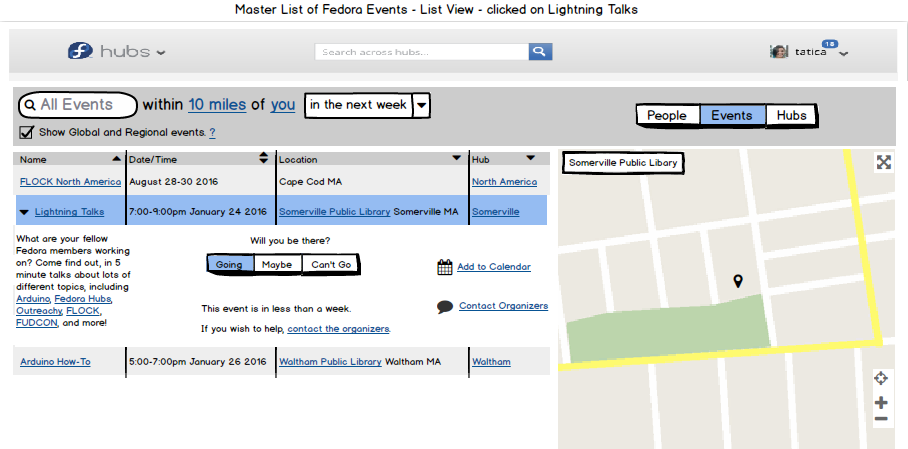Open the FLOCK North America event
The height and width of the screenshot is (449, 908).
click(x=71, y=181)
